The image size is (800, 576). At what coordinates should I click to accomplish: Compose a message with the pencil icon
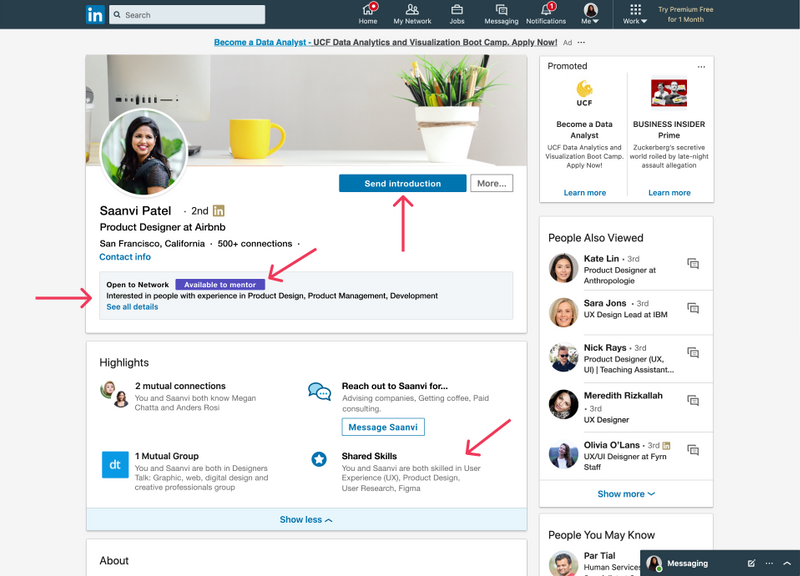pos(752,563)
